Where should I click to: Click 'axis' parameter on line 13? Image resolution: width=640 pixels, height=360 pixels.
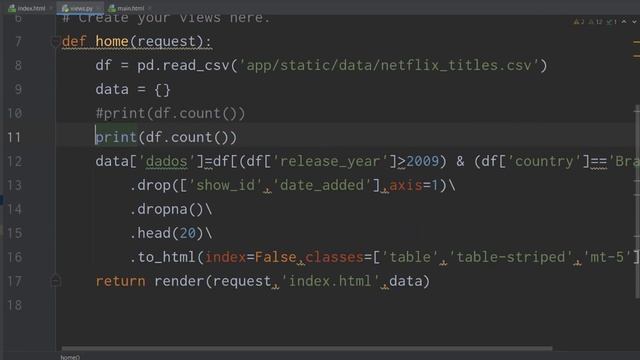(406, 186)
